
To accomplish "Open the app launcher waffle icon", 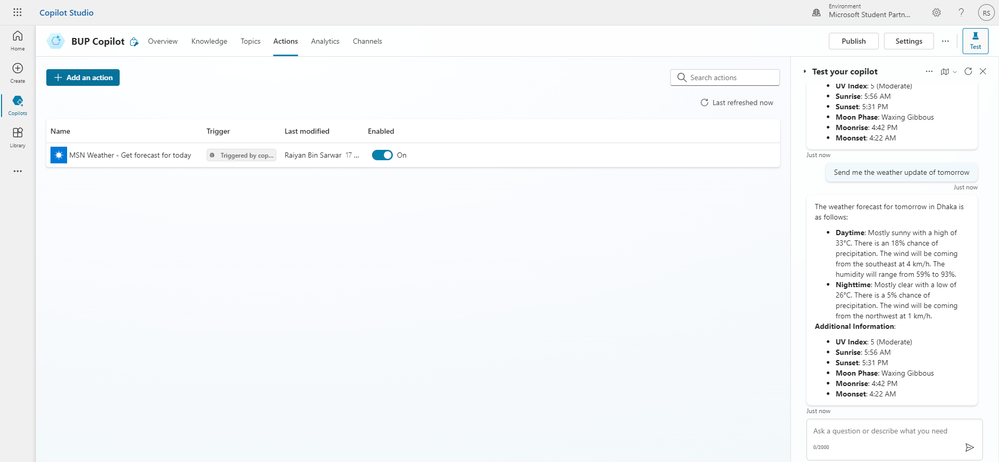I will click(17, 12).
